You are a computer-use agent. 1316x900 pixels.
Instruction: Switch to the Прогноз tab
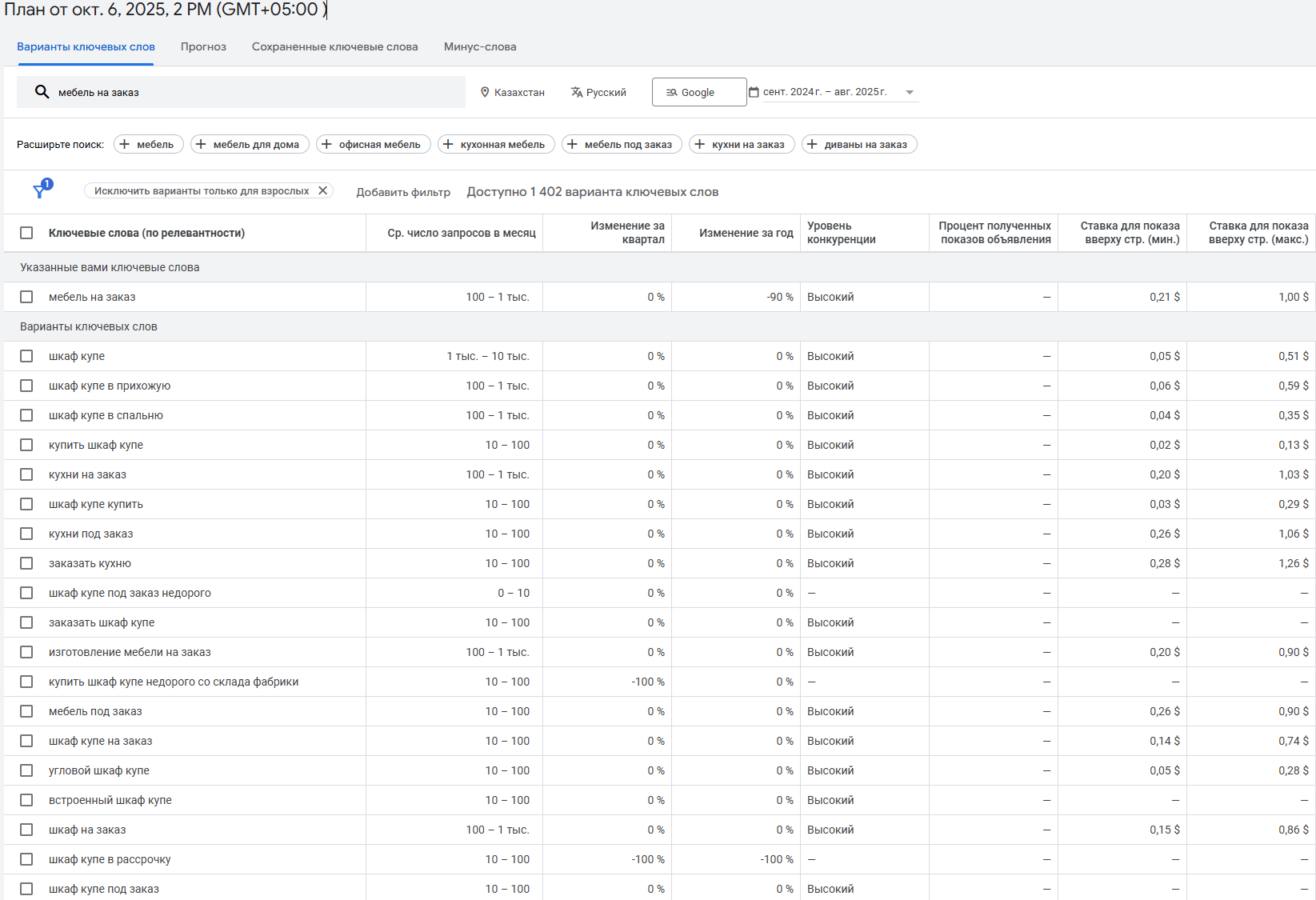(x=203, y=46)
